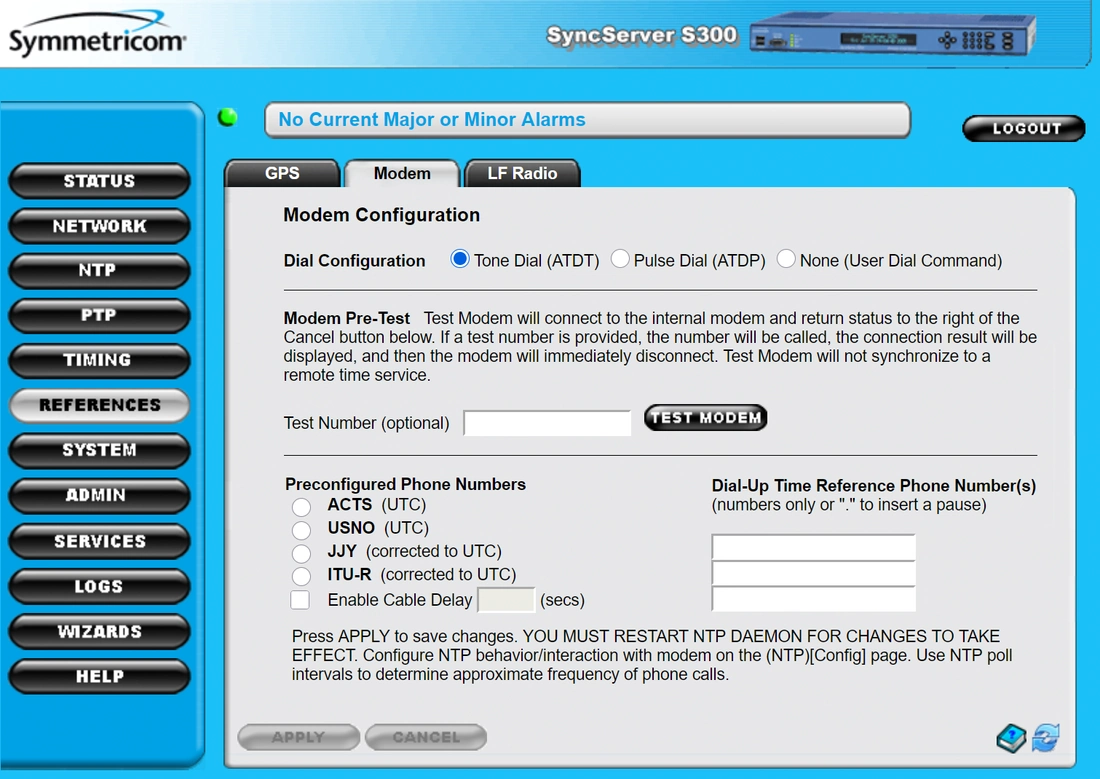The image size is (1100, 779).
Task: Open the PTP menu
Action: pos(100,316)
